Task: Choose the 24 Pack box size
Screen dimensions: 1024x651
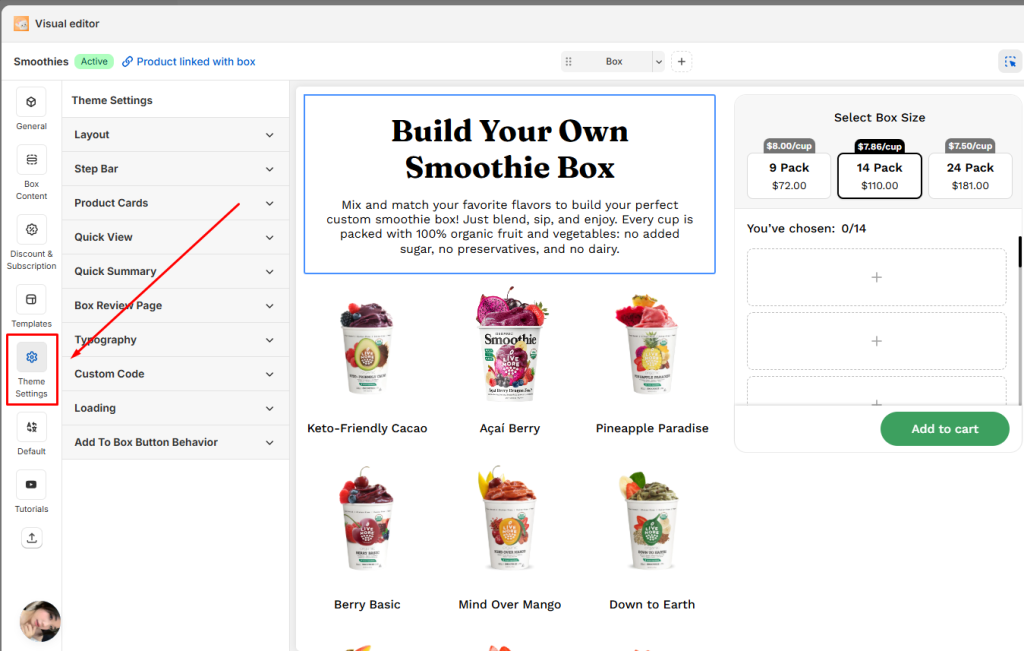Action: [x=970, y=176]
